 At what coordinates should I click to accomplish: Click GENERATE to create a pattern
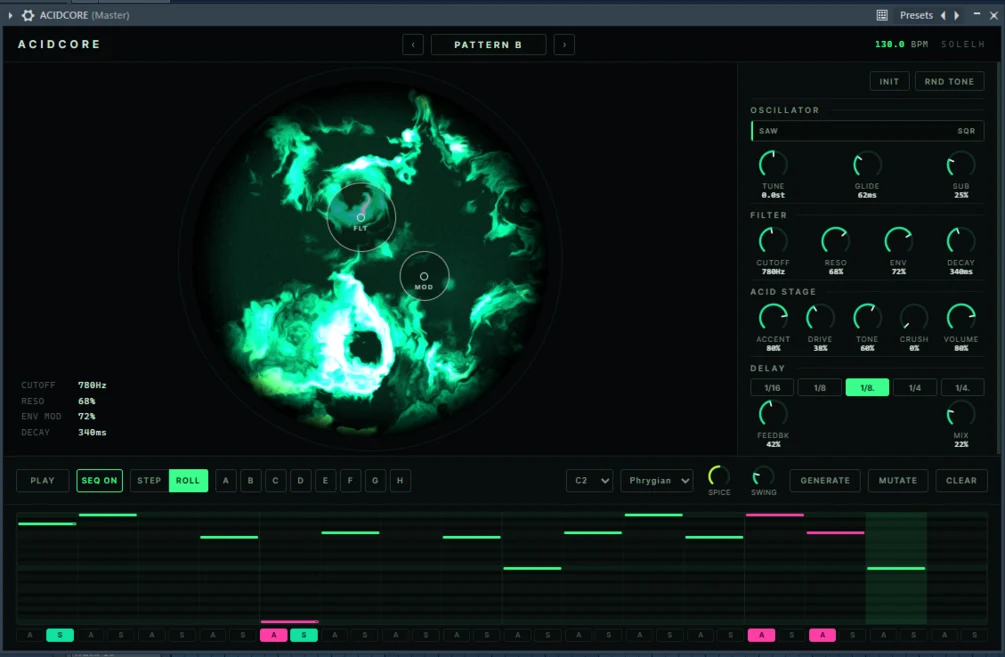[x=825, y=481]
